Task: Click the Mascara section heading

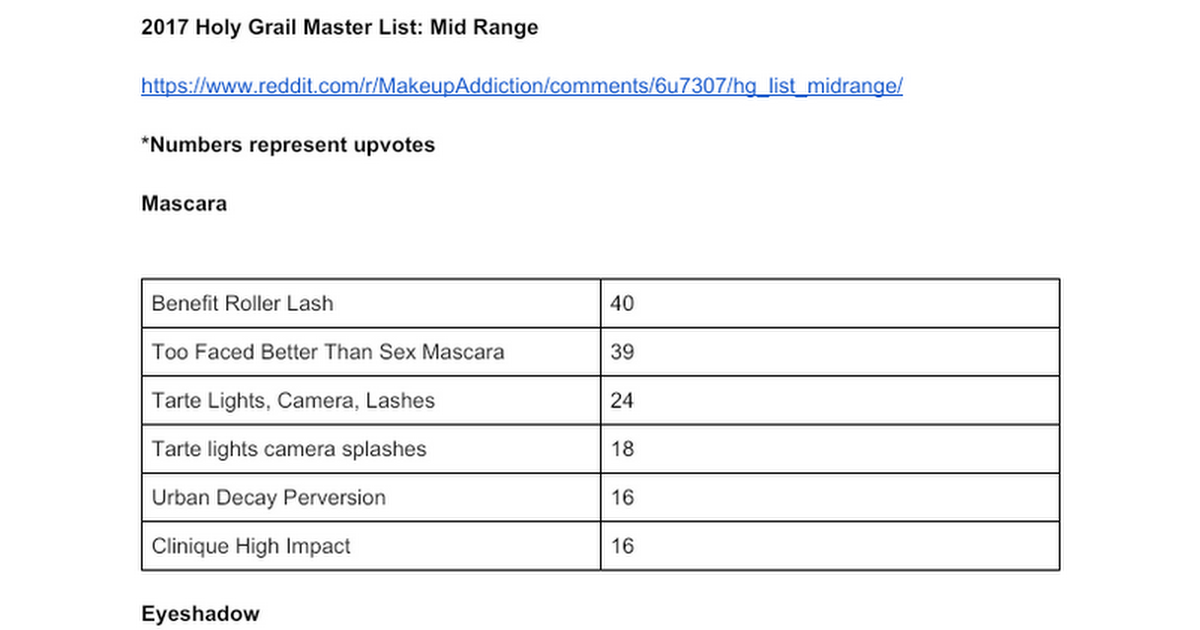Action: pyautogui.click(x=184, y=204)
